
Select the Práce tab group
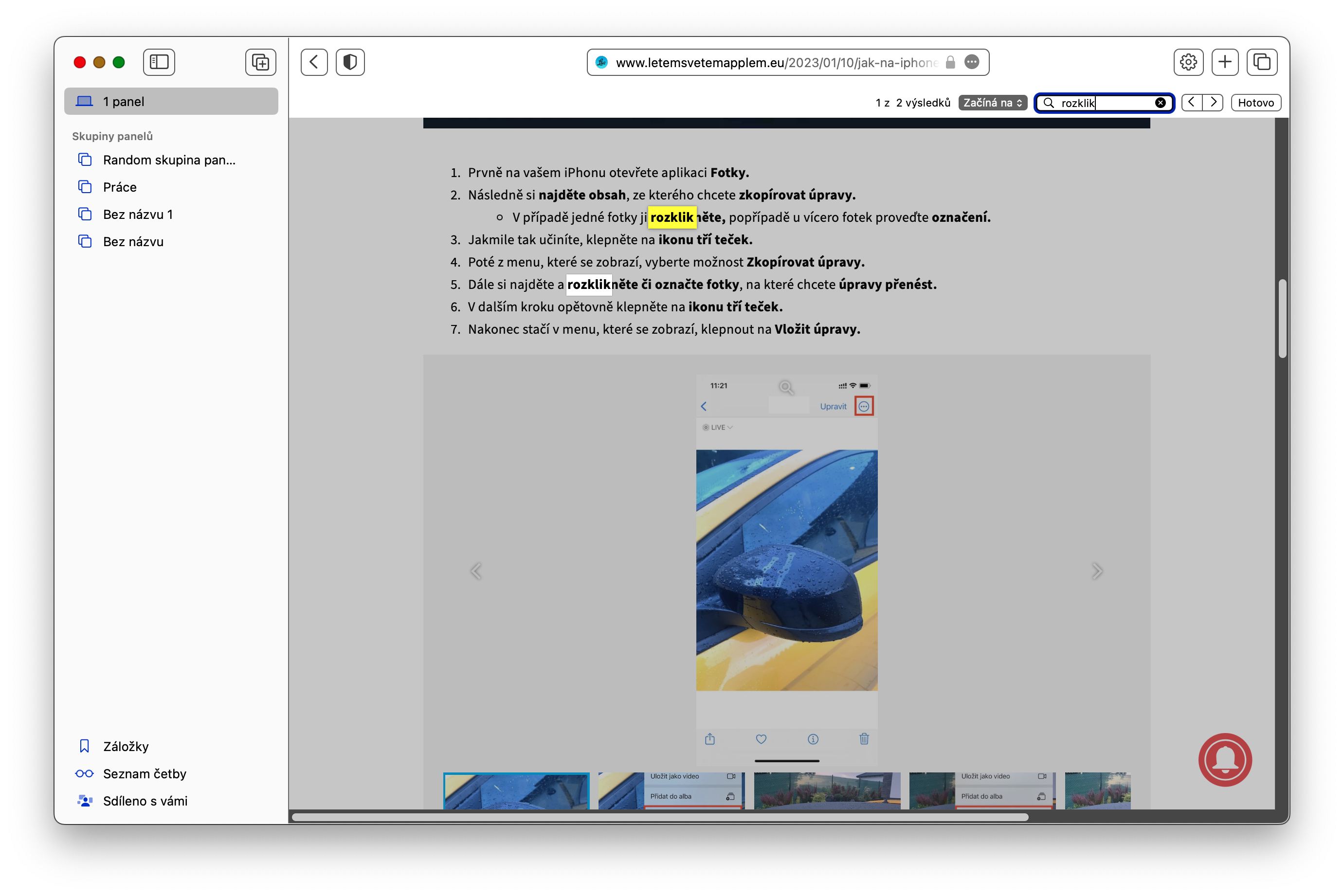coord(120,187)
